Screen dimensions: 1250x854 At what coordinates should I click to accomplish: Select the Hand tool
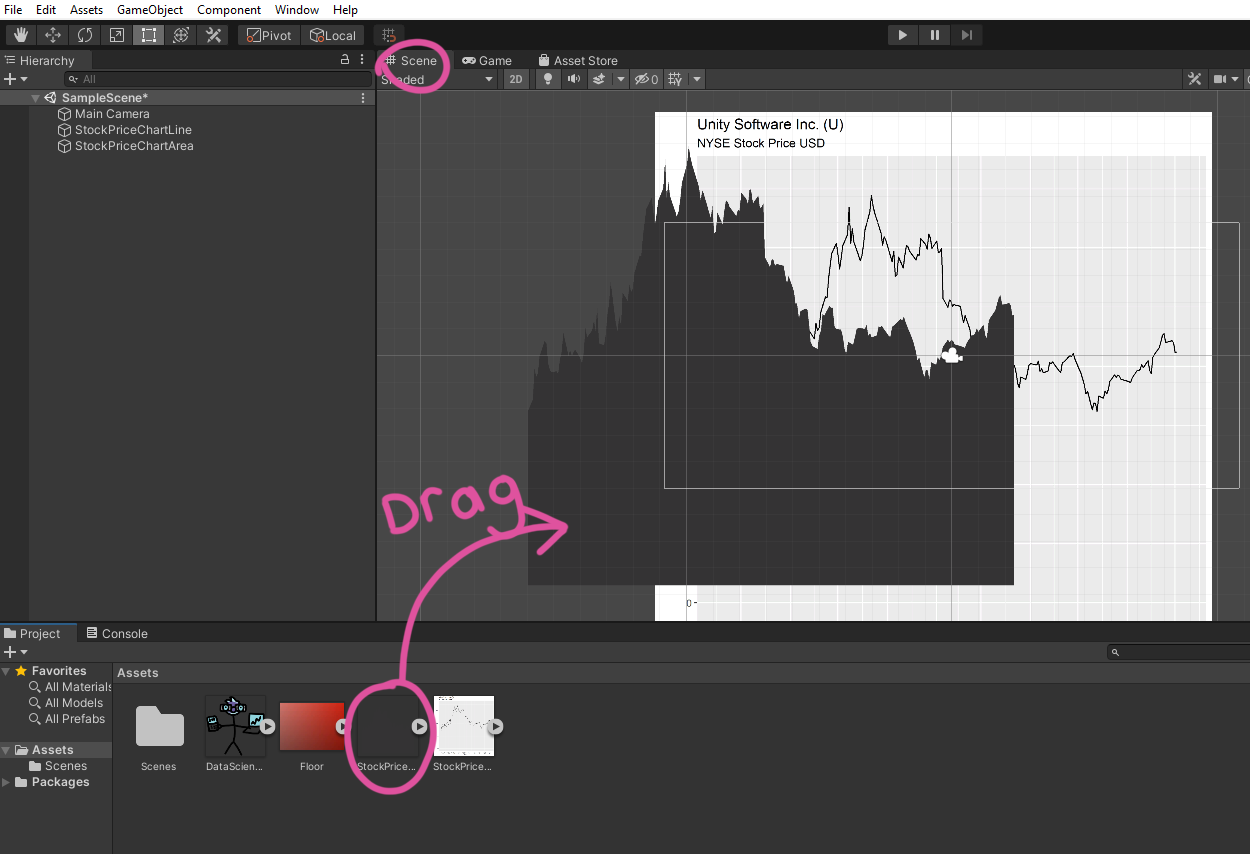[21, 35]
